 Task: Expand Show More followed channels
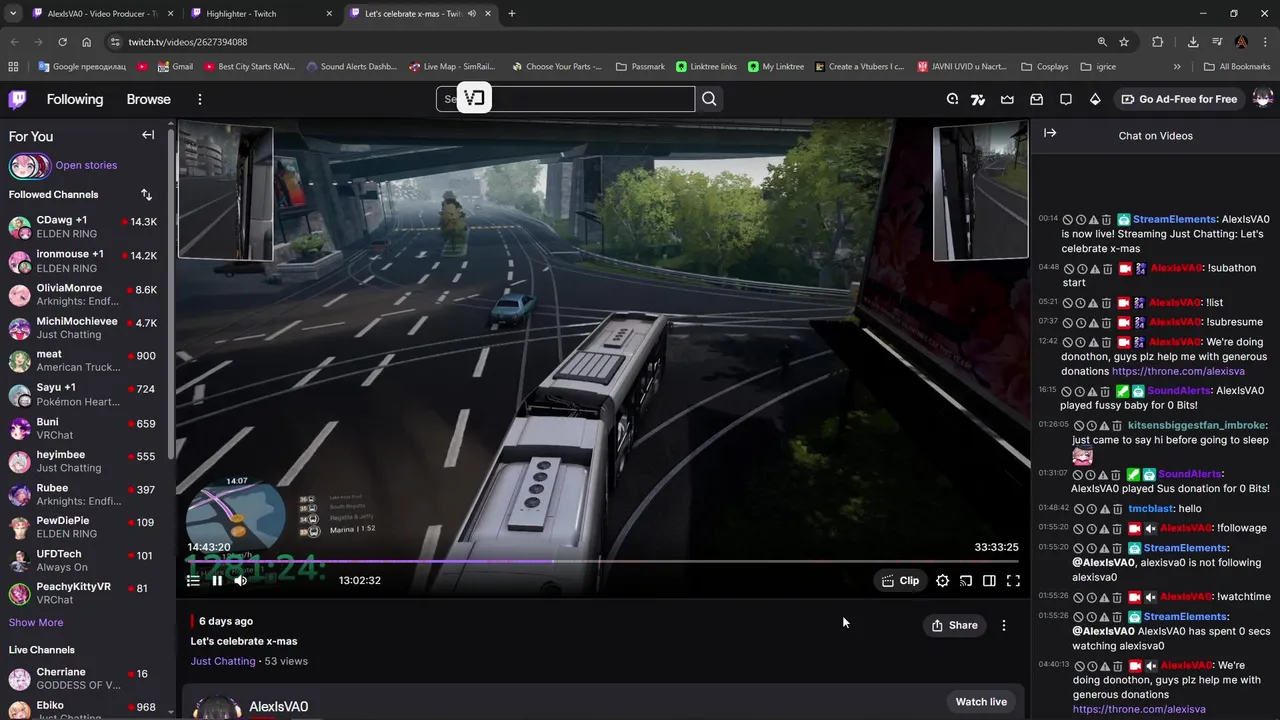(36, 622)
